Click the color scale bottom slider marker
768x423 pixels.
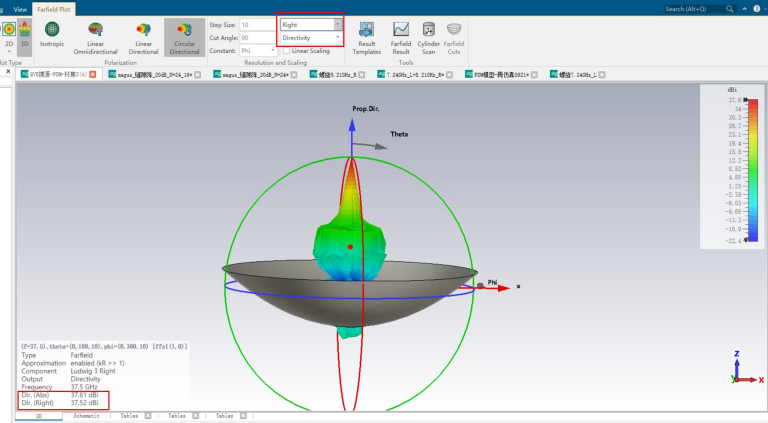pos(746,240)
